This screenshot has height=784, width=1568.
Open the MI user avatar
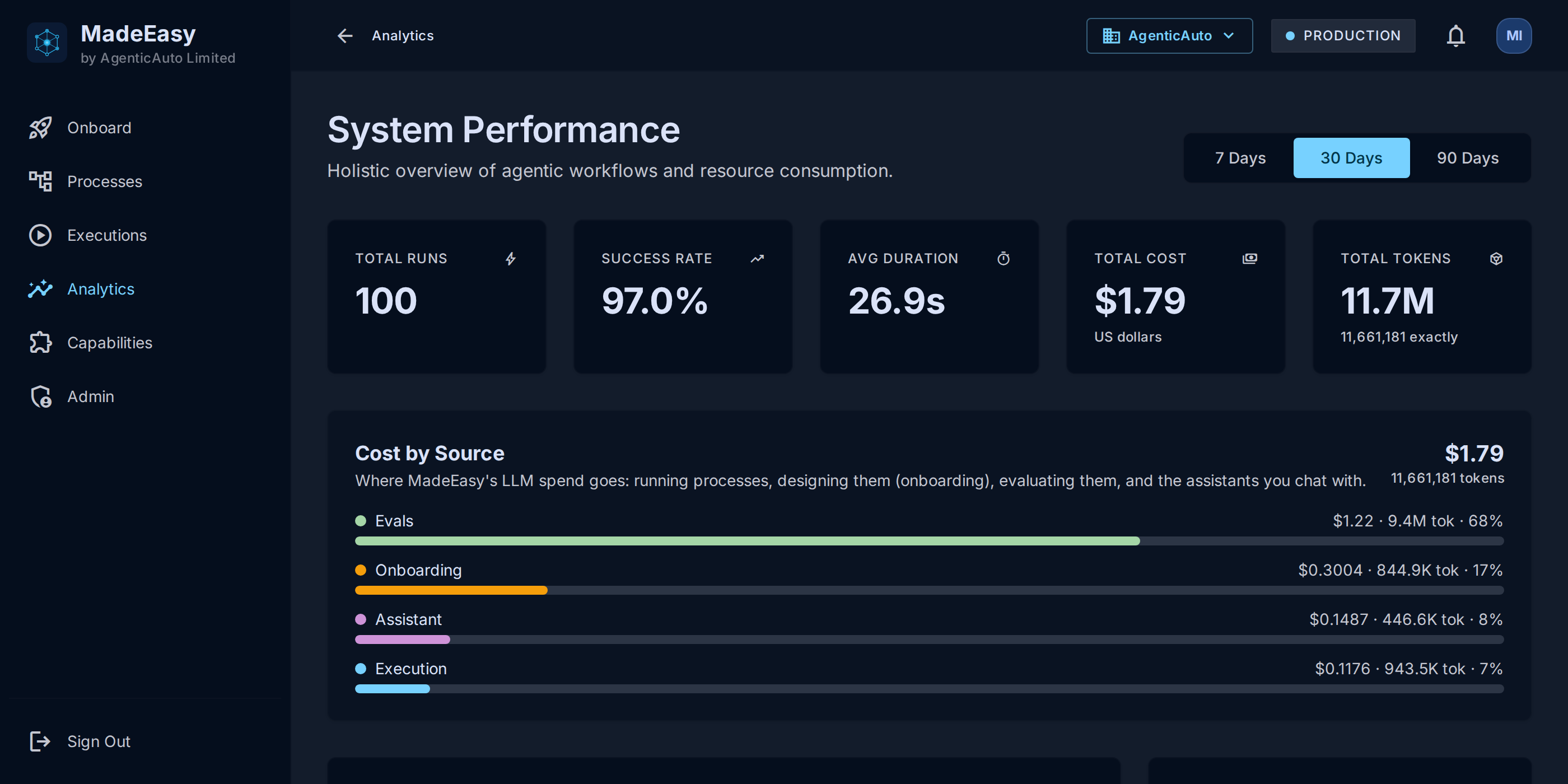point(1514,36)
